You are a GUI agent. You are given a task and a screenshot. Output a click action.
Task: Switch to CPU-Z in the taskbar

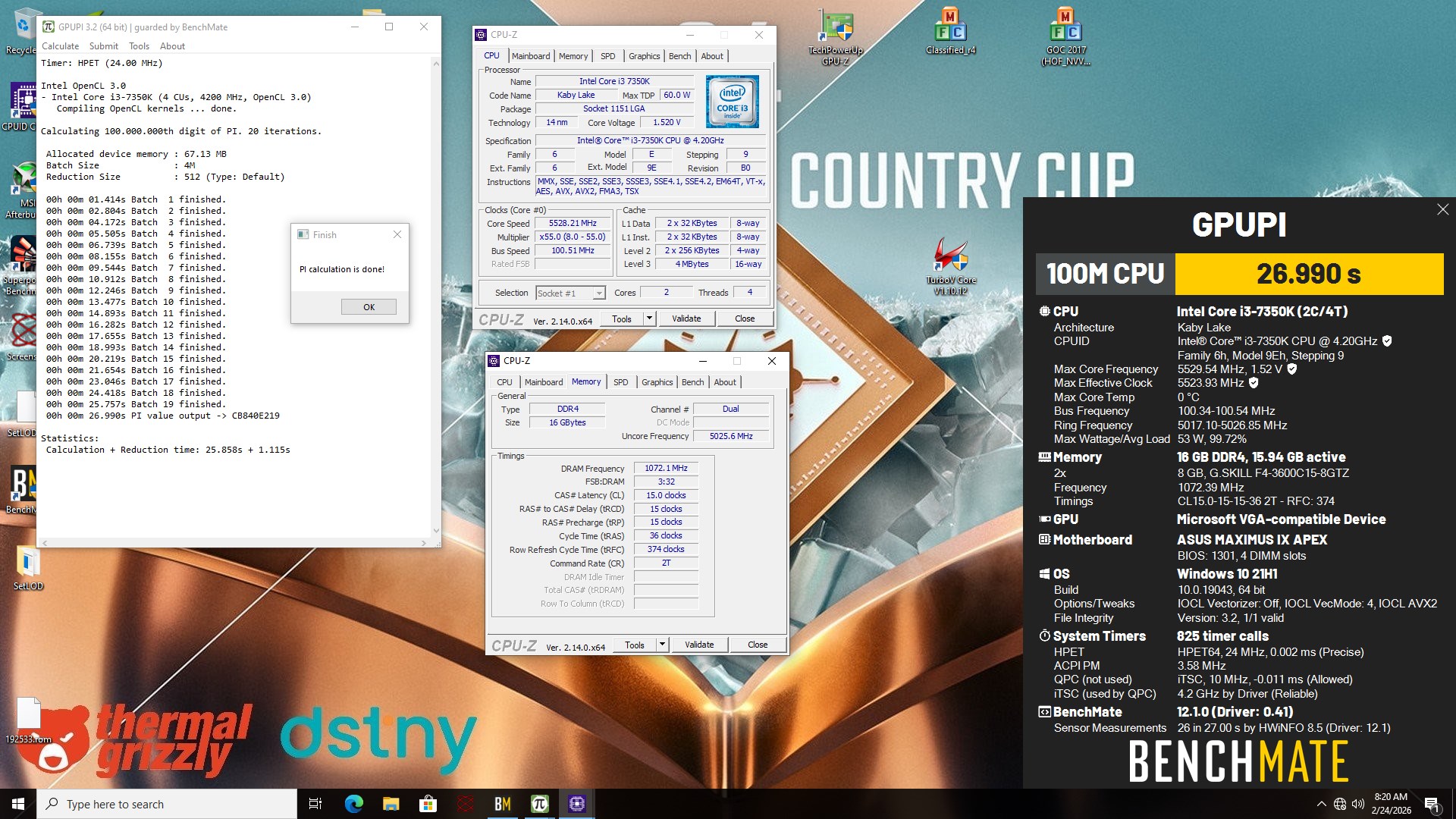click(577, 804)
